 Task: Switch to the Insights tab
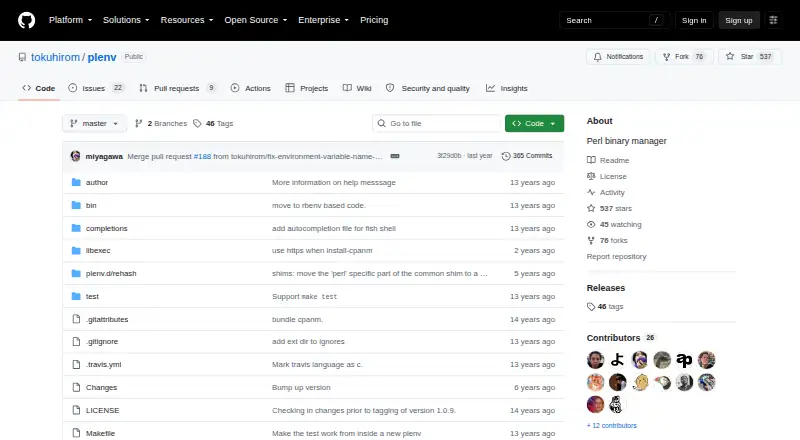click(507, 88)
